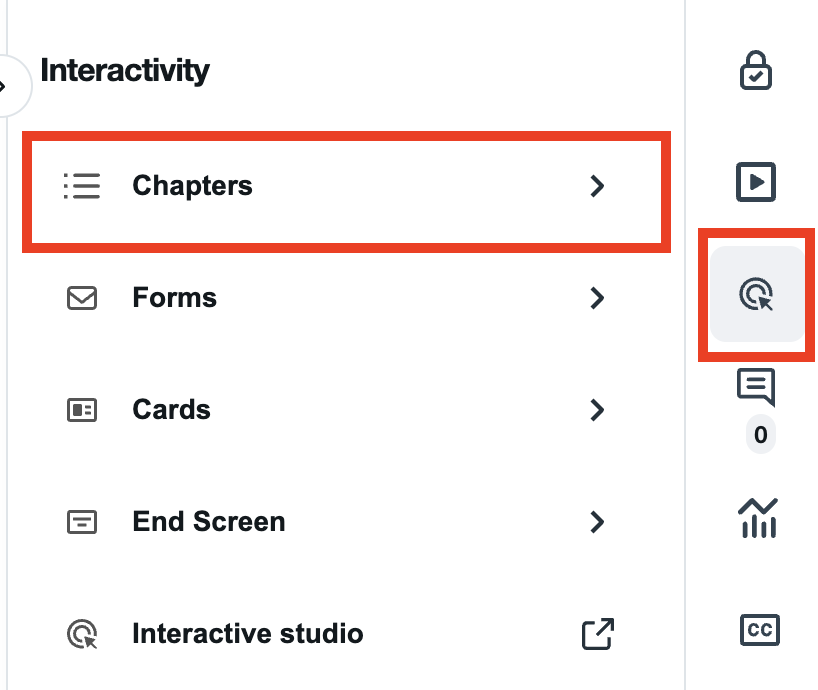Open the Interactive studio link
The height and width of the screenshot is (690, 818).
[247, 634]
